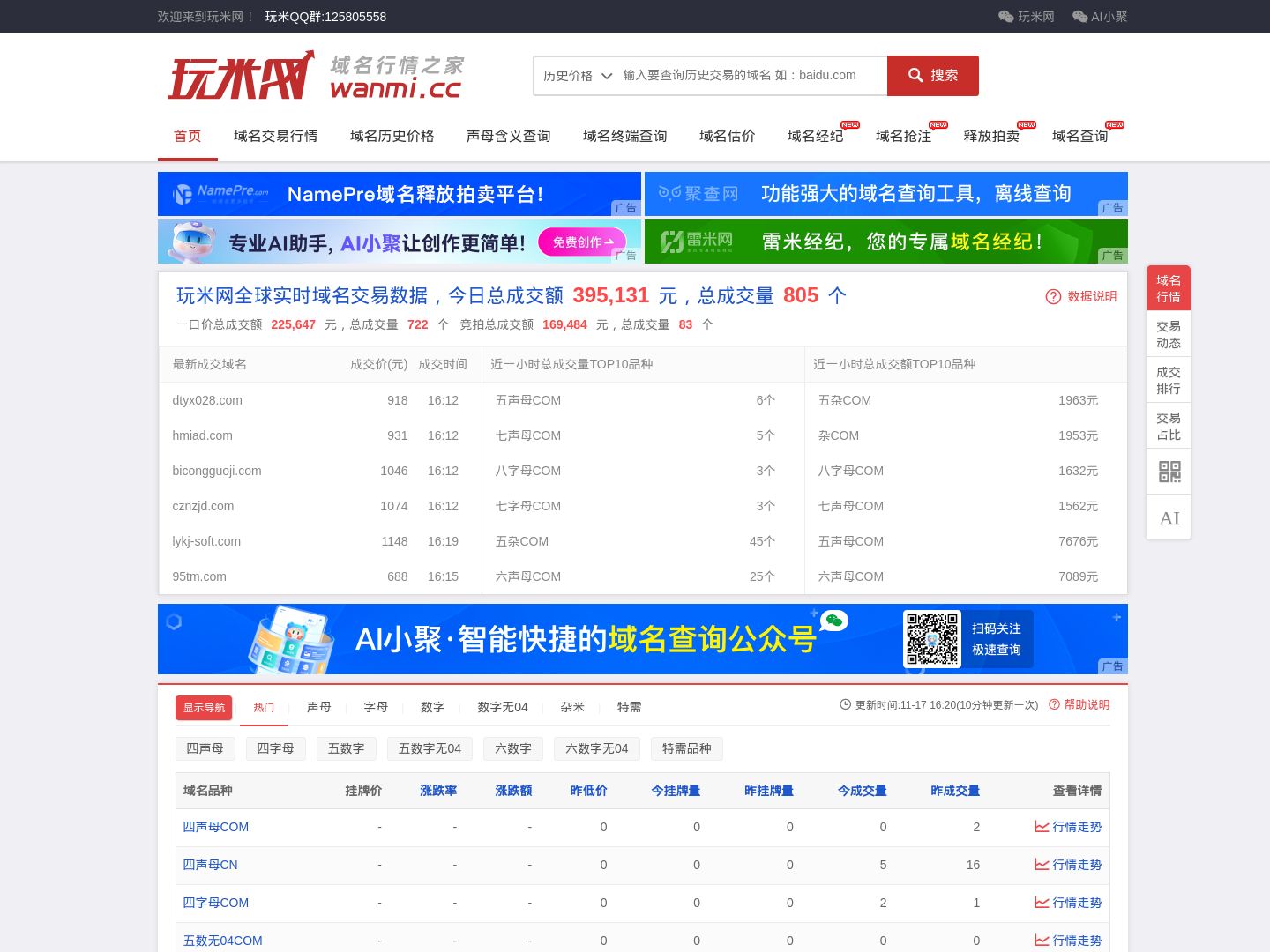The image size is (1270, 952).
Task: Open the 五数无04COM variety link
Action: tap(222, 941)
